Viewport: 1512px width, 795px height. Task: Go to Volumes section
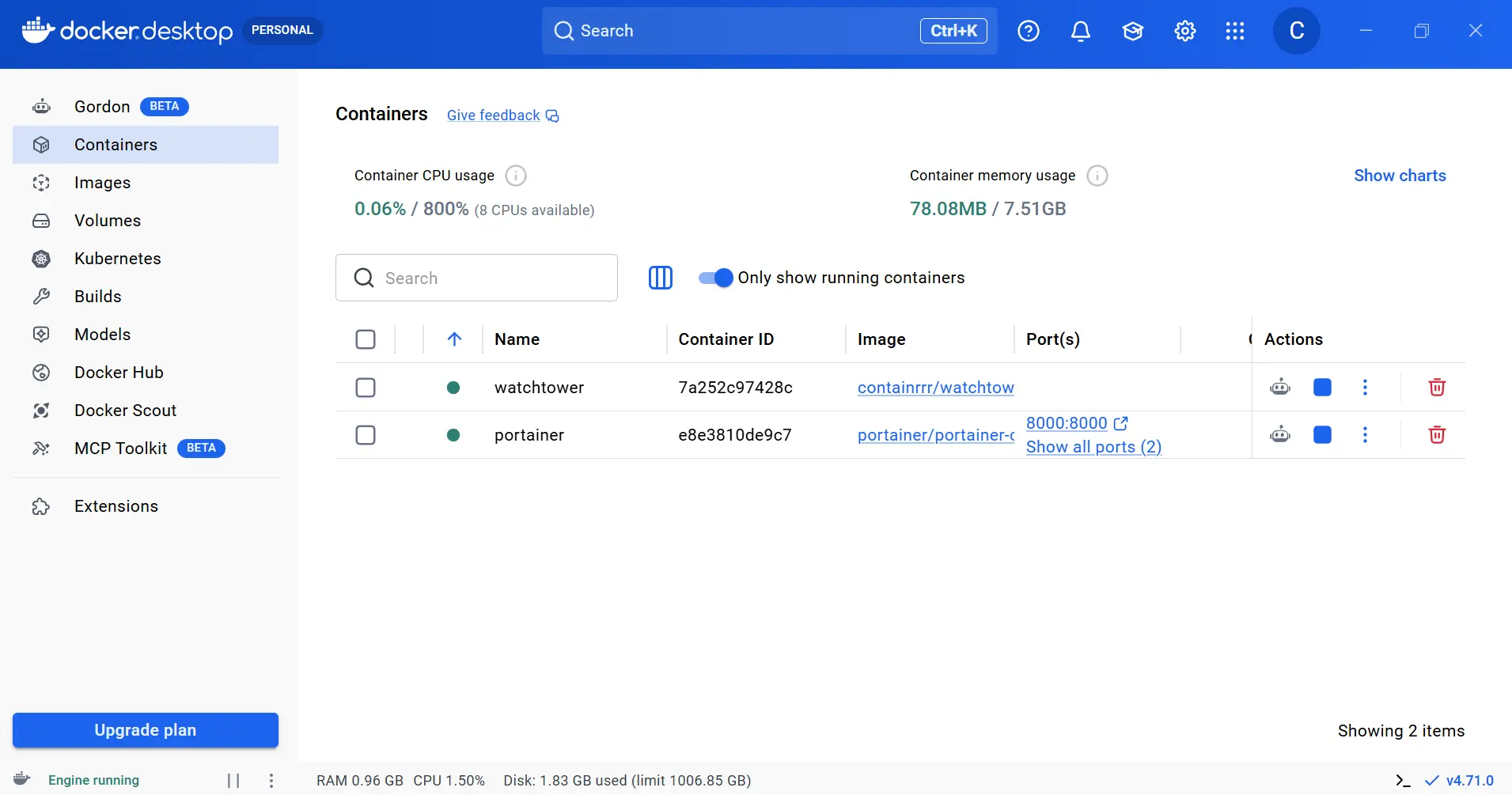pos(146,221)
